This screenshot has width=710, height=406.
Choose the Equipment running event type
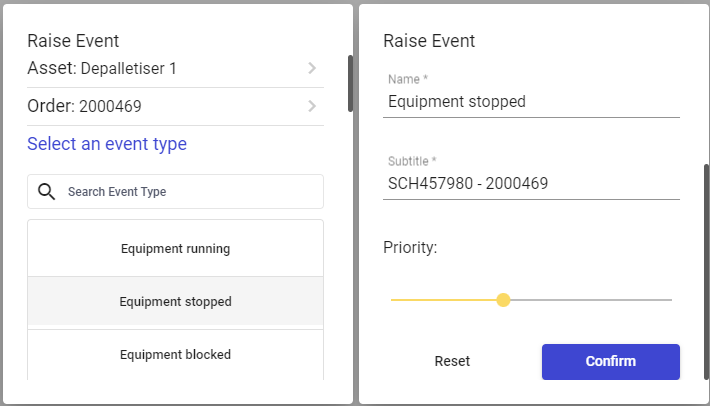[x=175, y=249]
